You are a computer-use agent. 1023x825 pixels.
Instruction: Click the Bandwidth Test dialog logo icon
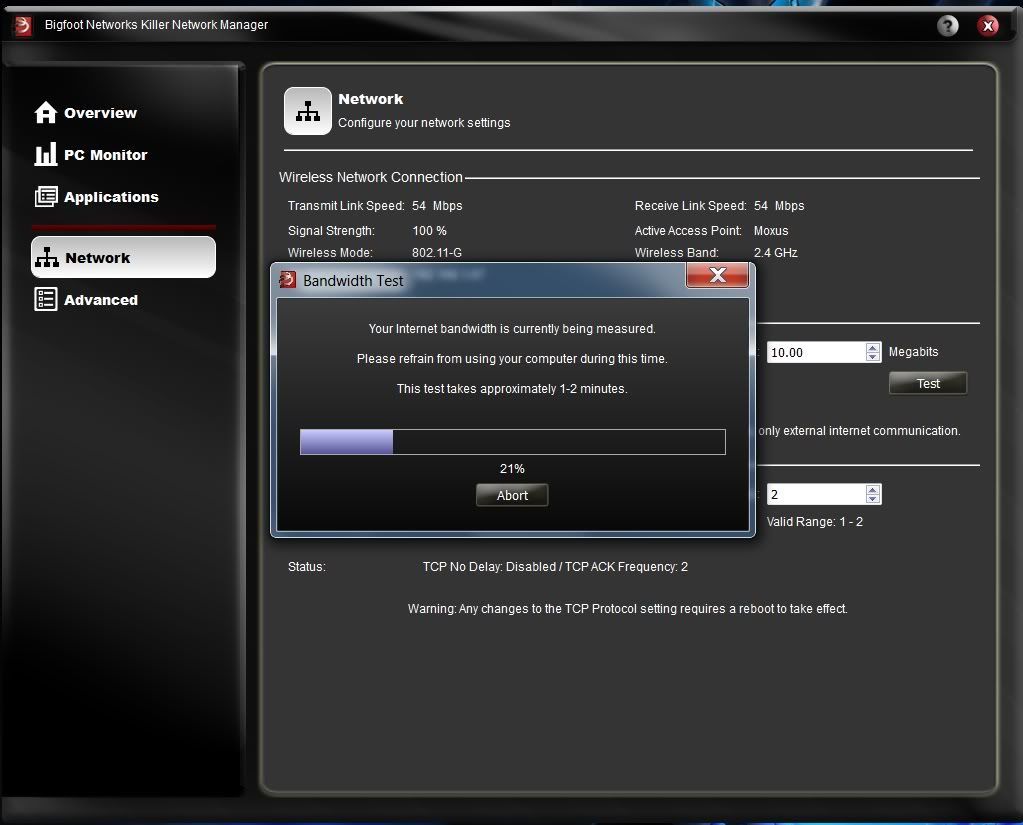point(288,280)
